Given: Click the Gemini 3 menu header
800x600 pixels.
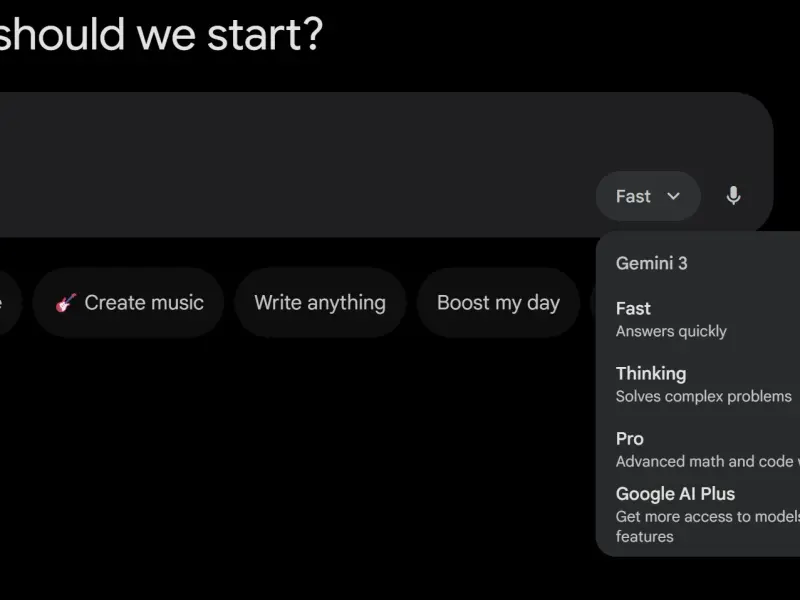Looking at the screenshot, I should [x=652, y=263].
